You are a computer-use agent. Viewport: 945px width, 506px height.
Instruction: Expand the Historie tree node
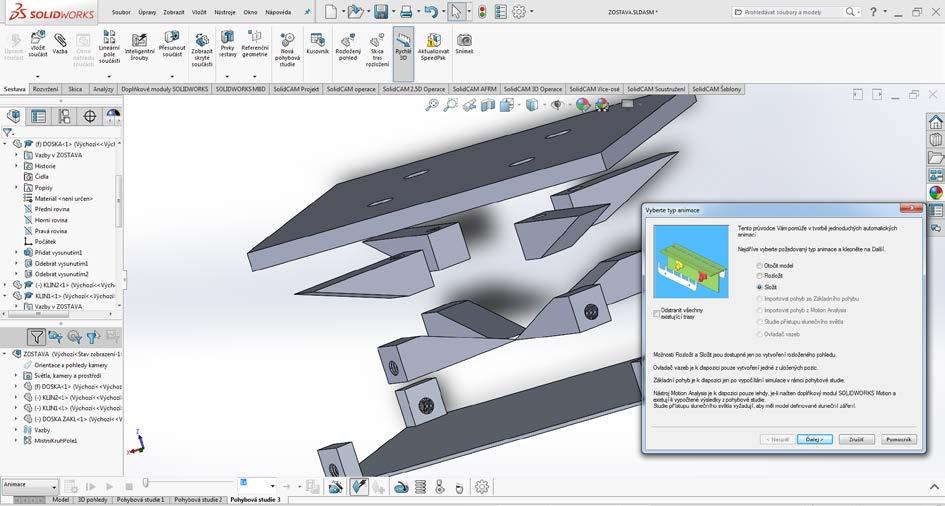(x=16, y=166)
